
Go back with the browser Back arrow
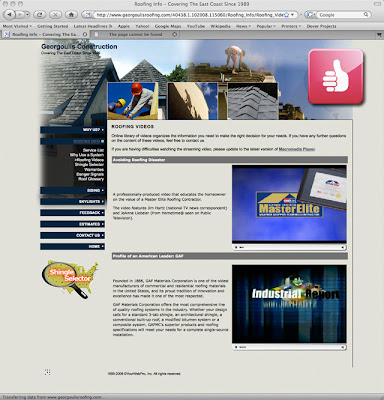coord(9,15)
